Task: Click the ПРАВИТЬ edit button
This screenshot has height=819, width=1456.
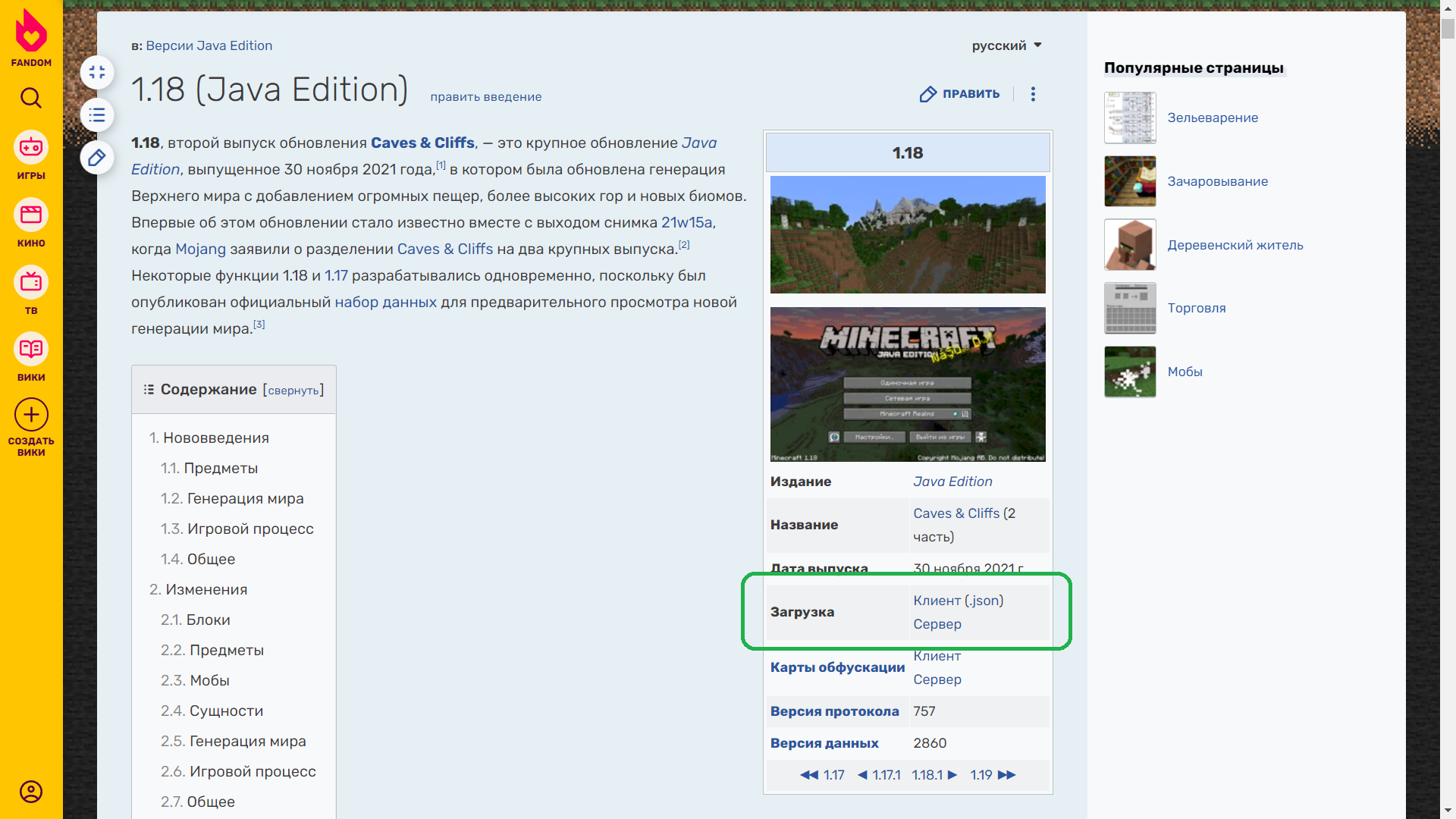Action: (960, 94)
